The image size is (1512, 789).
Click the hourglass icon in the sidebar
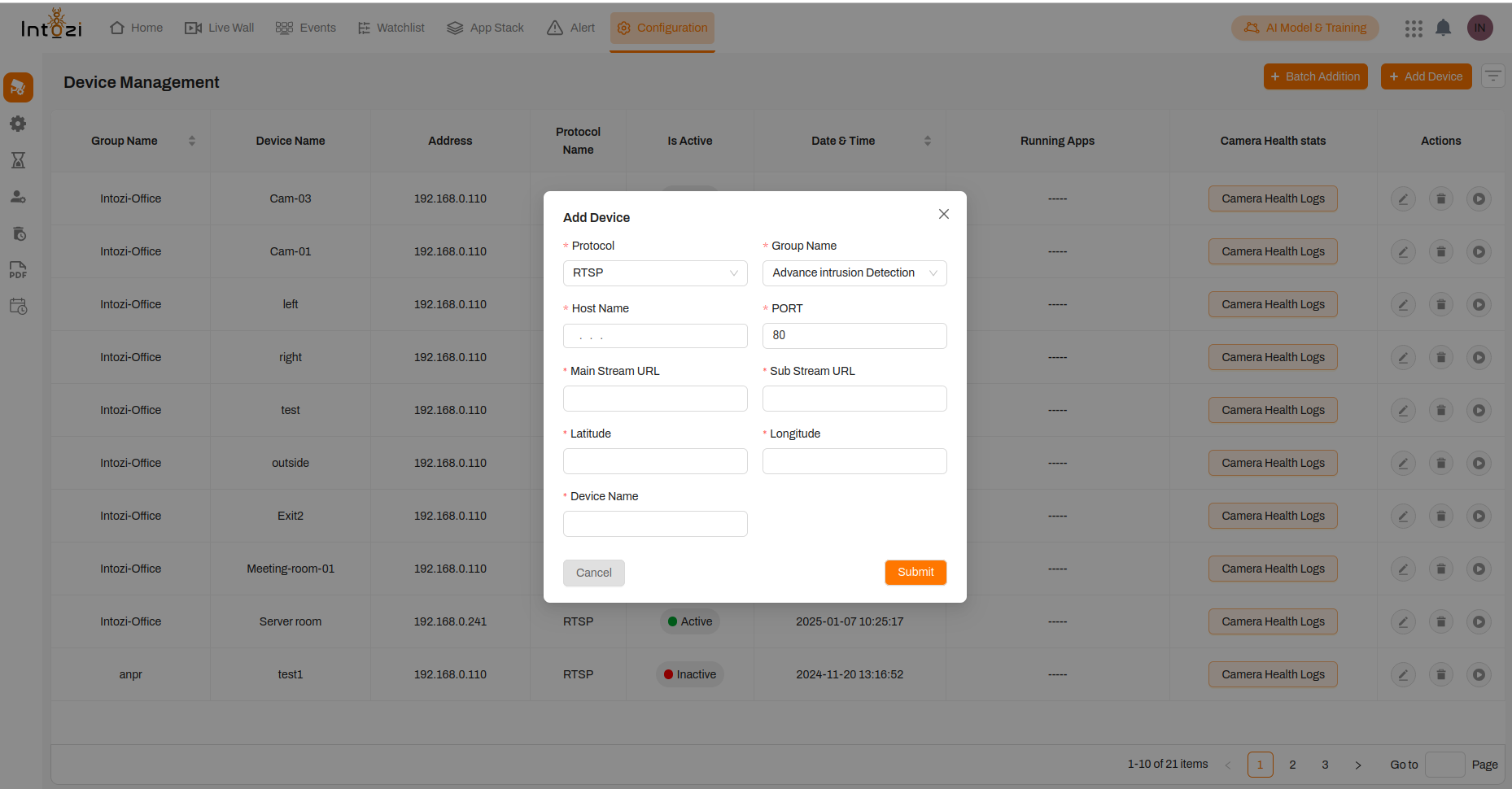pos(18,160)
